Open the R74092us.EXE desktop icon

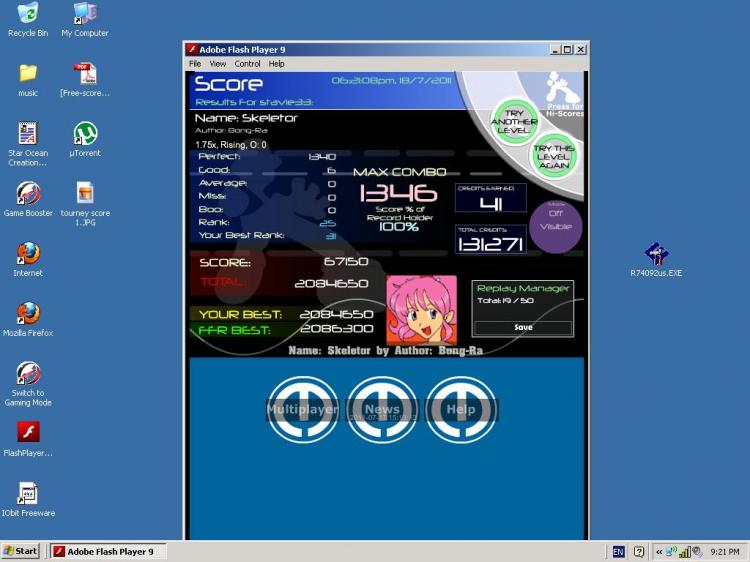tap(656, 260)
